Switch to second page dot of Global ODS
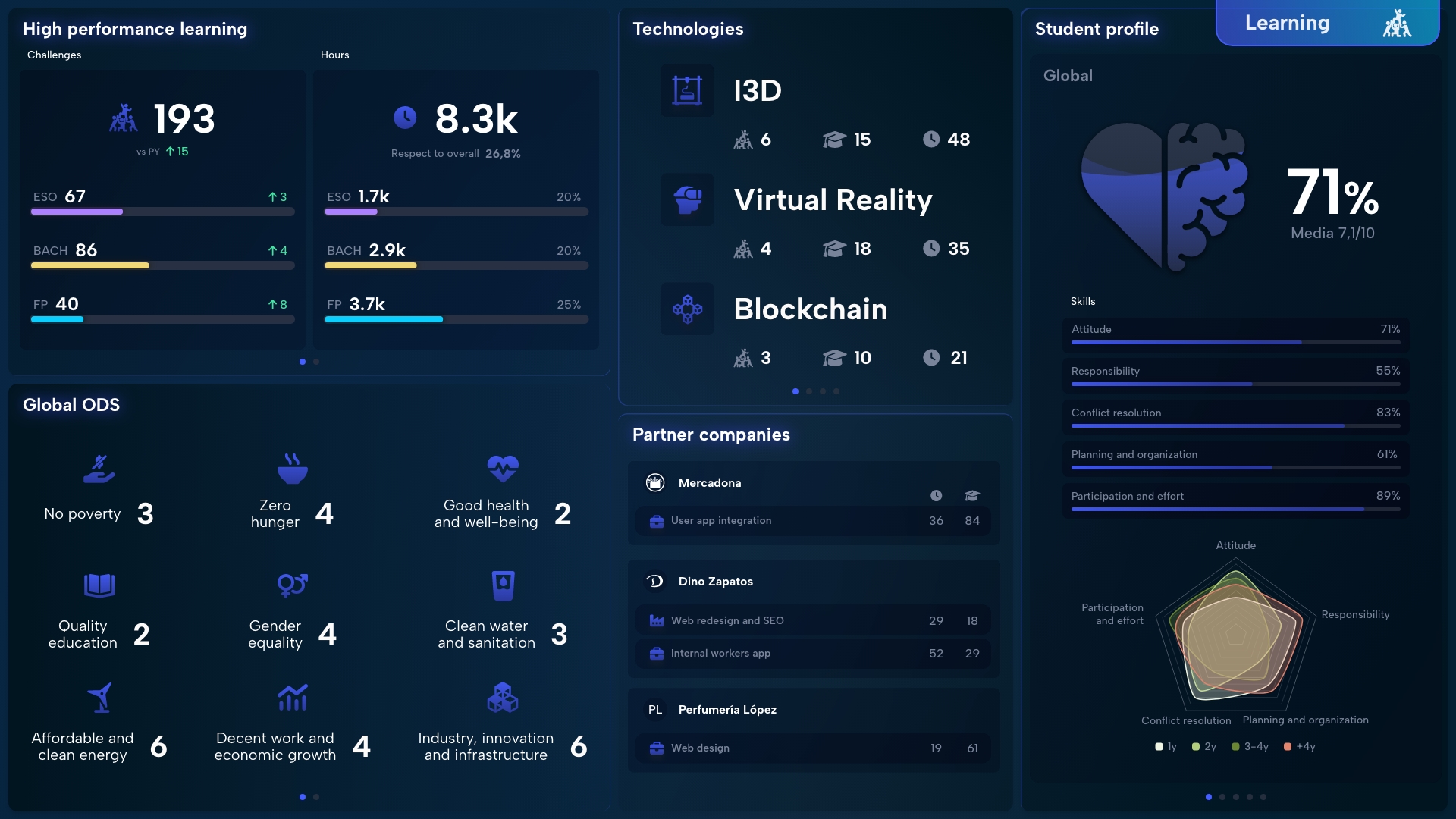This screenshot has height=819, width=1456. tap(316, 797)
